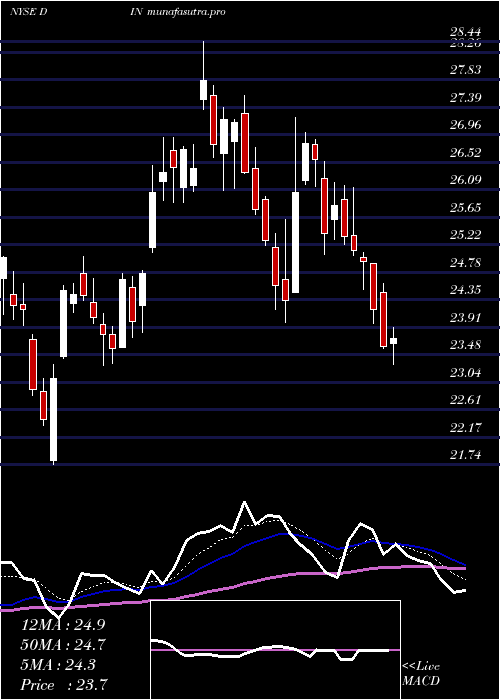Screen dimensions: 500x700
Task: Click the NYSE D ticker label
Action: coord(29,12)
